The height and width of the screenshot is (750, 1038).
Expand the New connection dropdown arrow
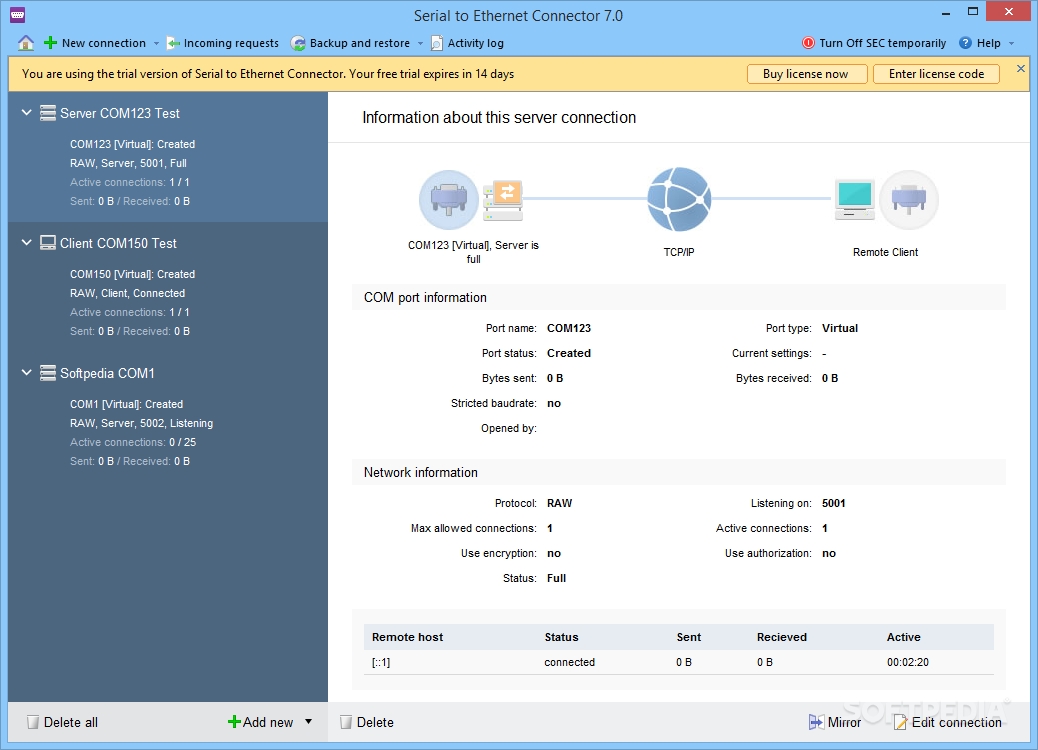point(156,44)
